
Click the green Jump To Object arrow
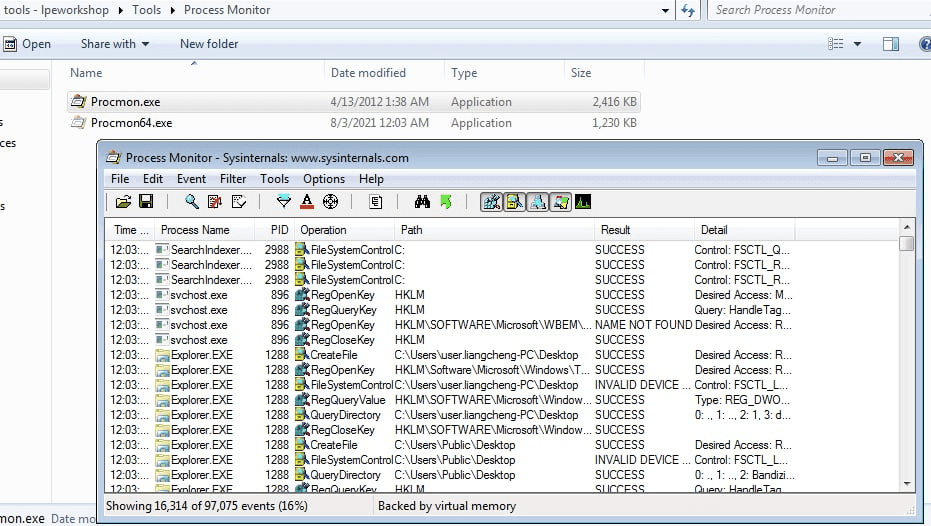446,202
